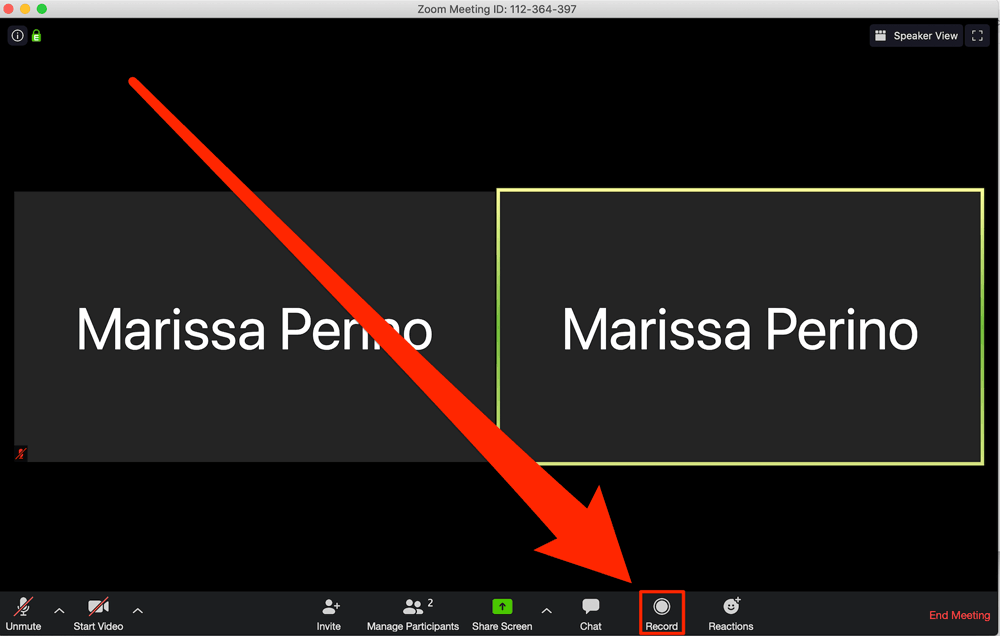This screenshot has width=1000, height=636.
Task: Expand share options arrow beside Share Screen
Action: tap(547, 610)
